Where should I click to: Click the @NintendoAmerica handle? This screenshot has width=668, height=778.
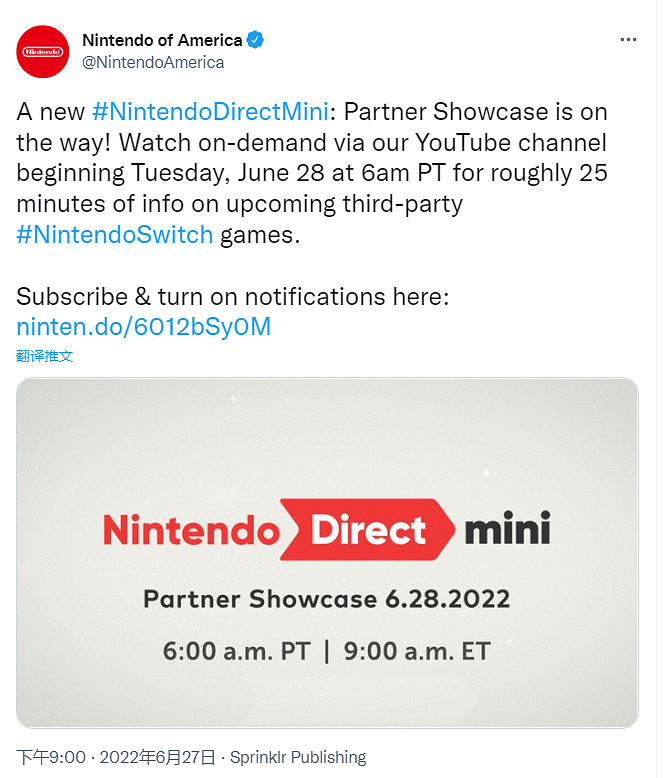click(x=152, y=62)
